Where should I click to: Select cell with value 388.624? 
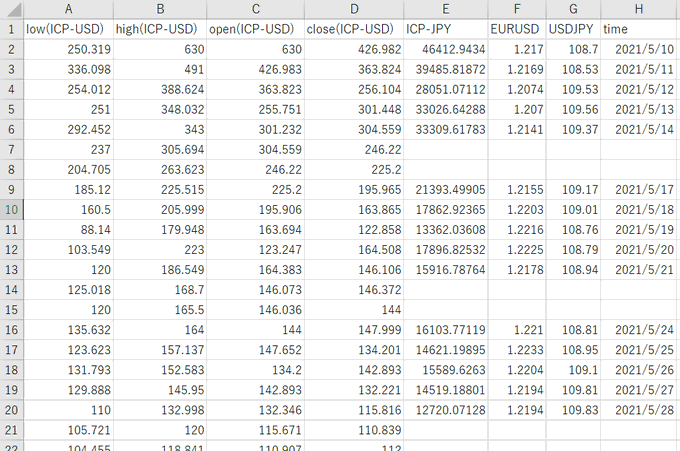[x=160, y=89]
